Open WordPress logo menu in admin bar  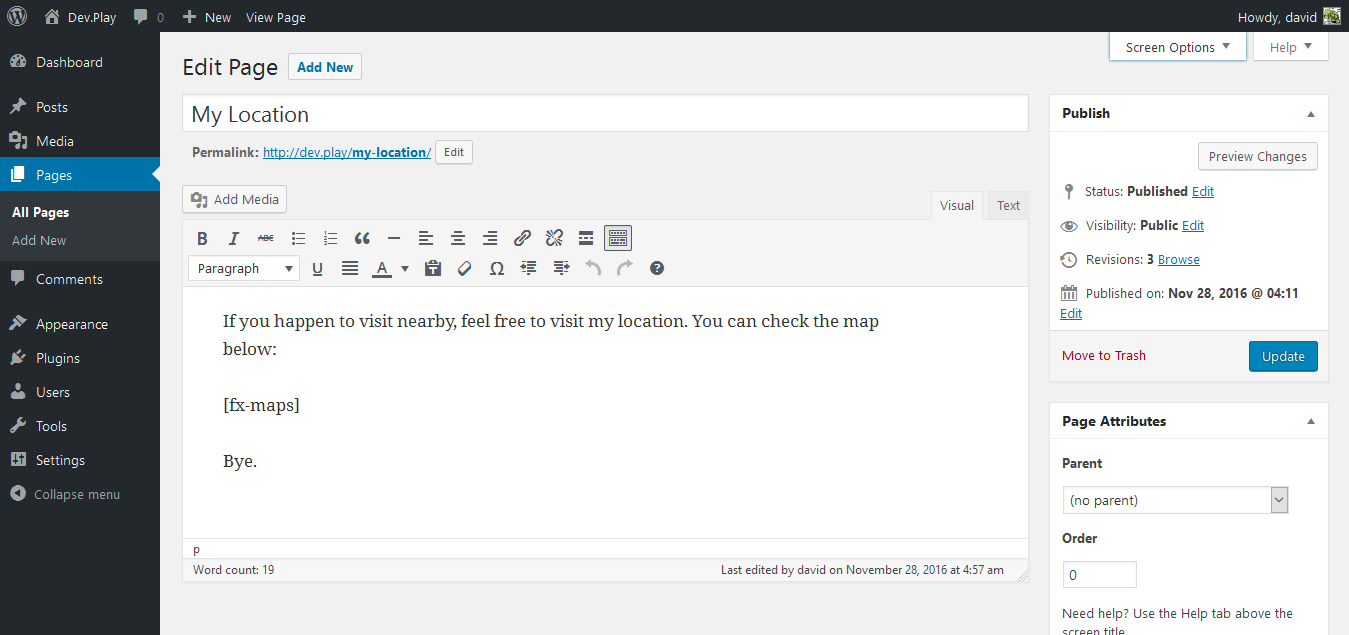(x=17, y=16)
